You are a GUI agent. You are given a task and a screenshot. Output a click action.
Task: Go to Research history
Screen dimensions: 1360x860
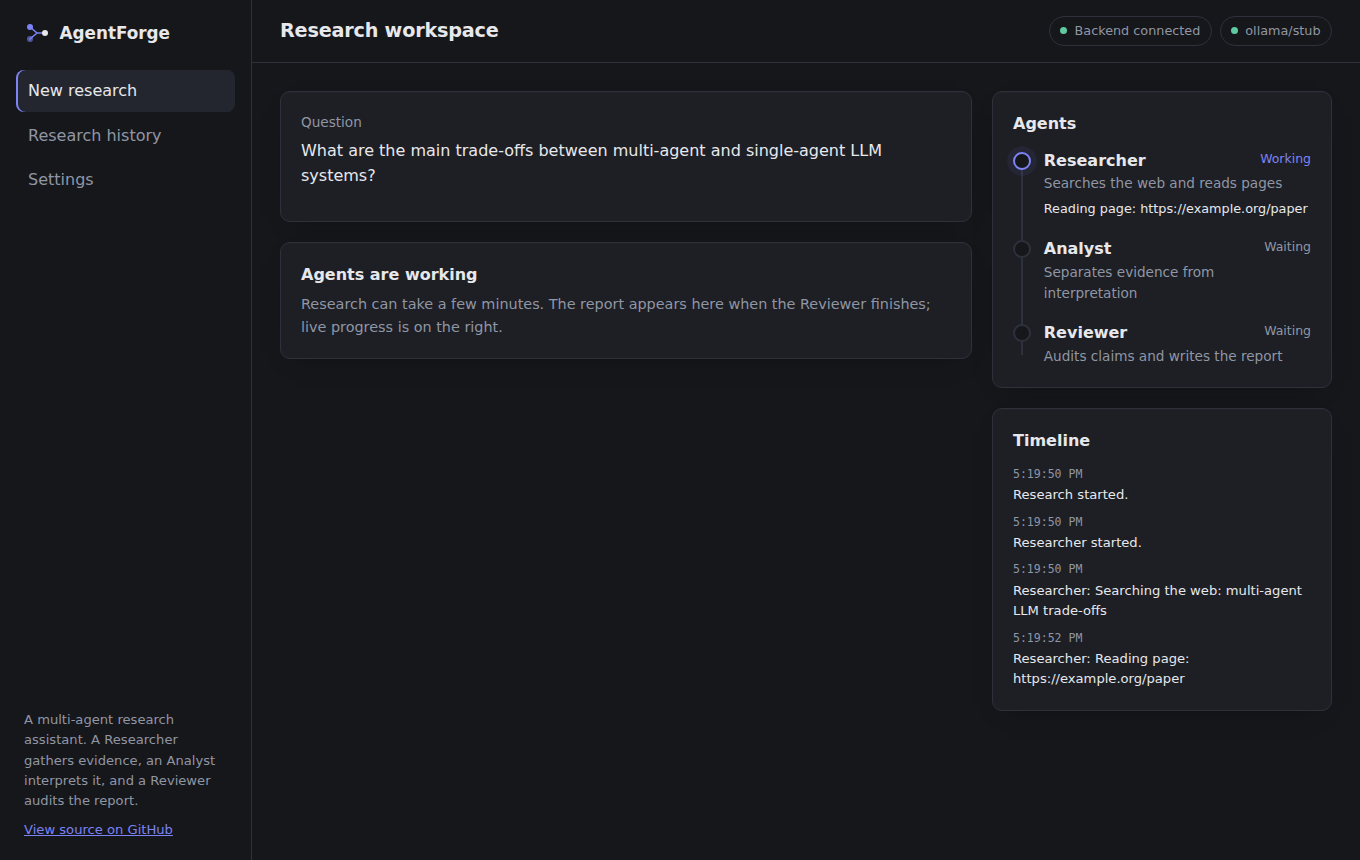click(126, 135)
